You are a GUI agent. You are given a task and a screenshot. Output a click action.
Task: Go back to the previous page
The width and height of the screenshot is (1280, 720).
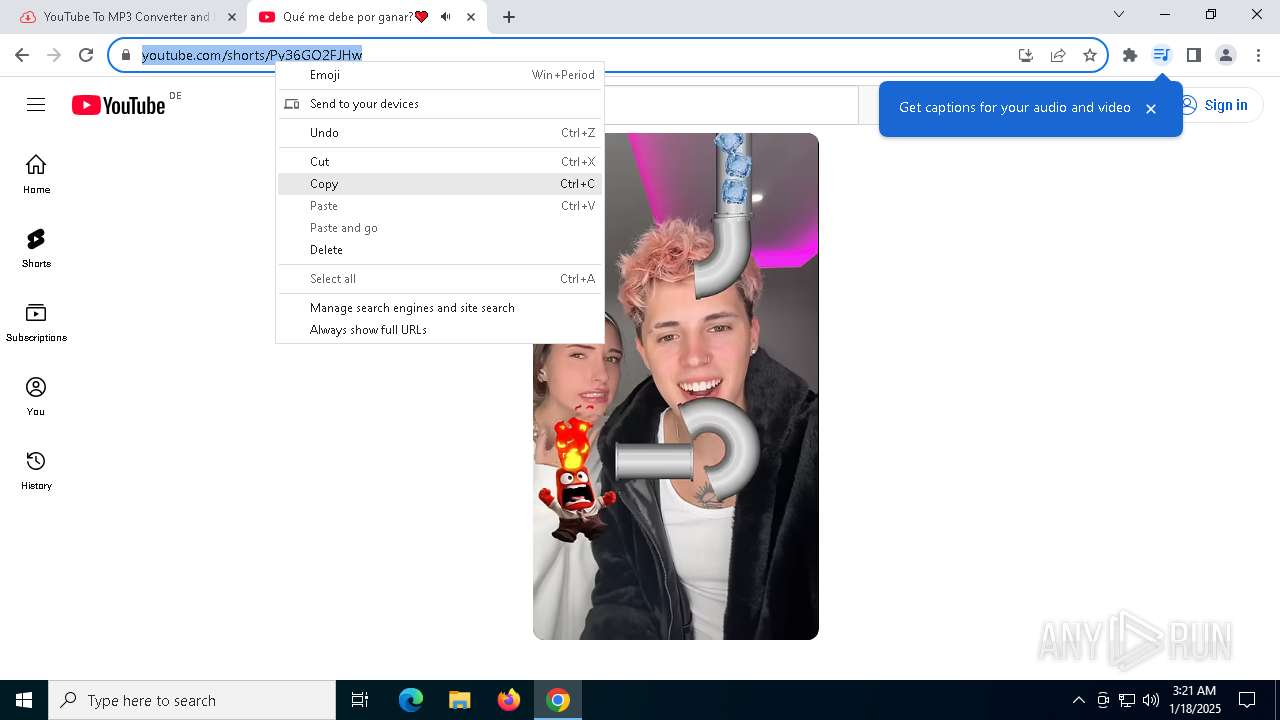click(x=22, y=55)
